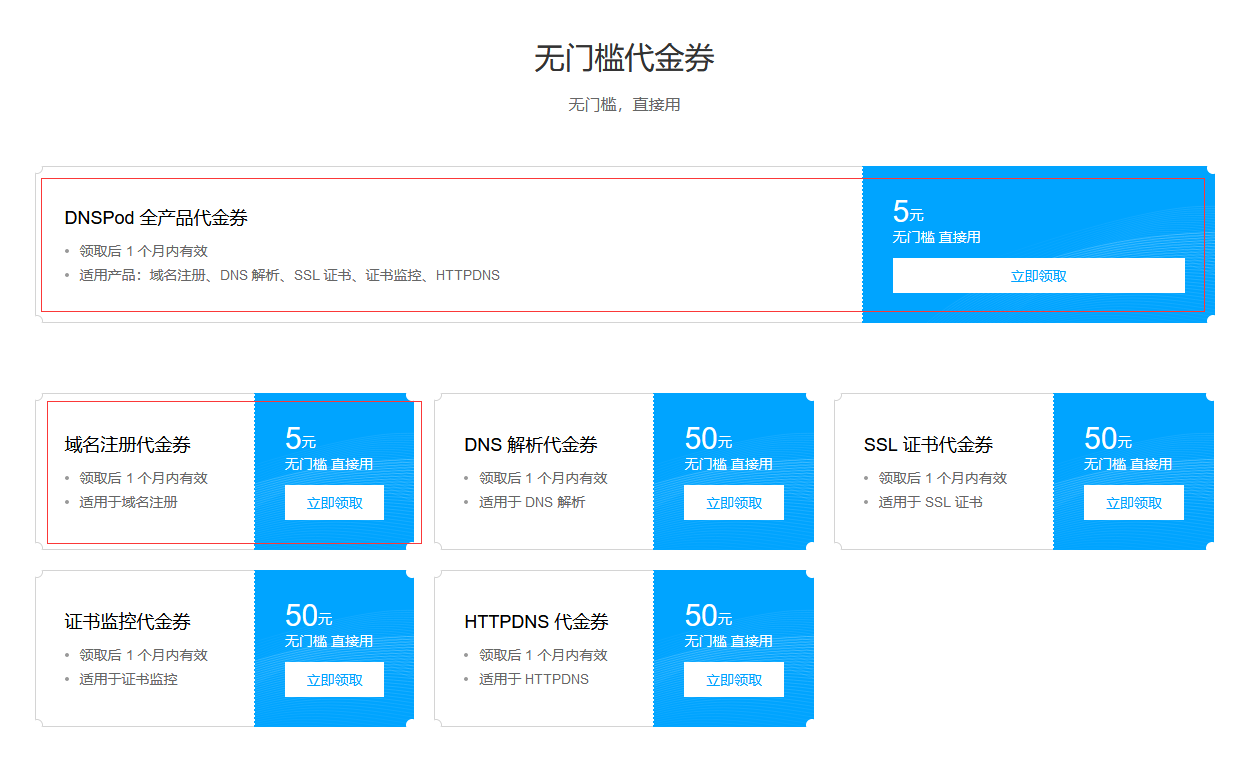This screenshot has width=1244, height=758.
Task: Click 适用于 HTTPDNS text
Action: tap(534, 679)
